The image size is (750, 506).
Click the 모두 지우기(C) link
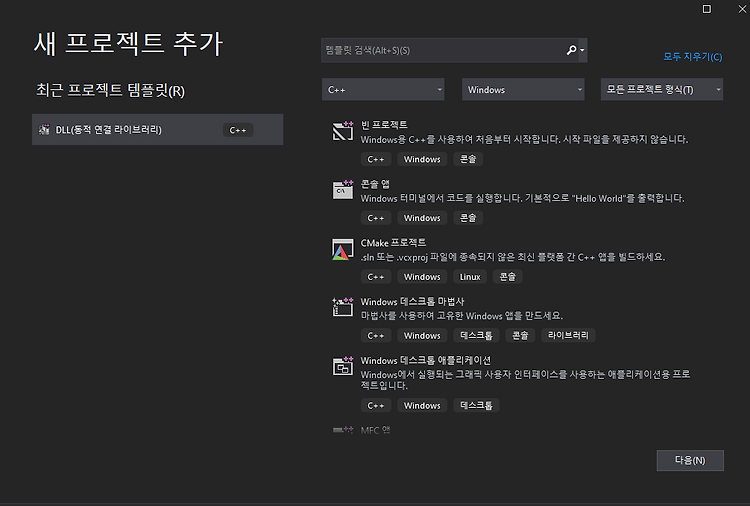click(692, 56)
